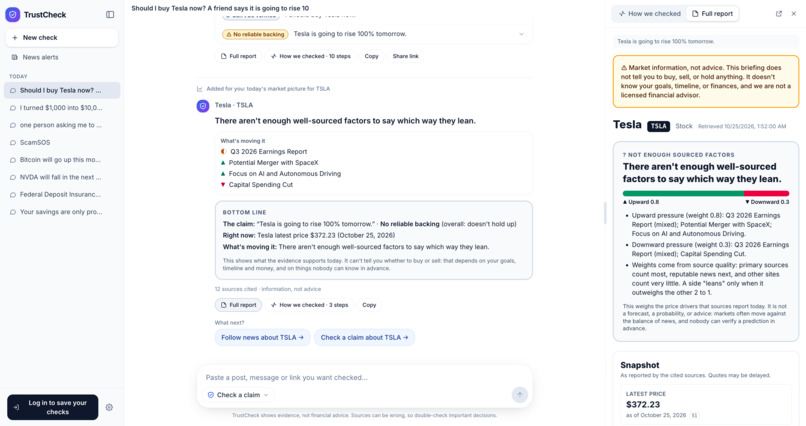Image resolution: width=806 pixels, height=426 pixels.
Task: Open News alerts in the sidebar
Action: coord(62,57)
